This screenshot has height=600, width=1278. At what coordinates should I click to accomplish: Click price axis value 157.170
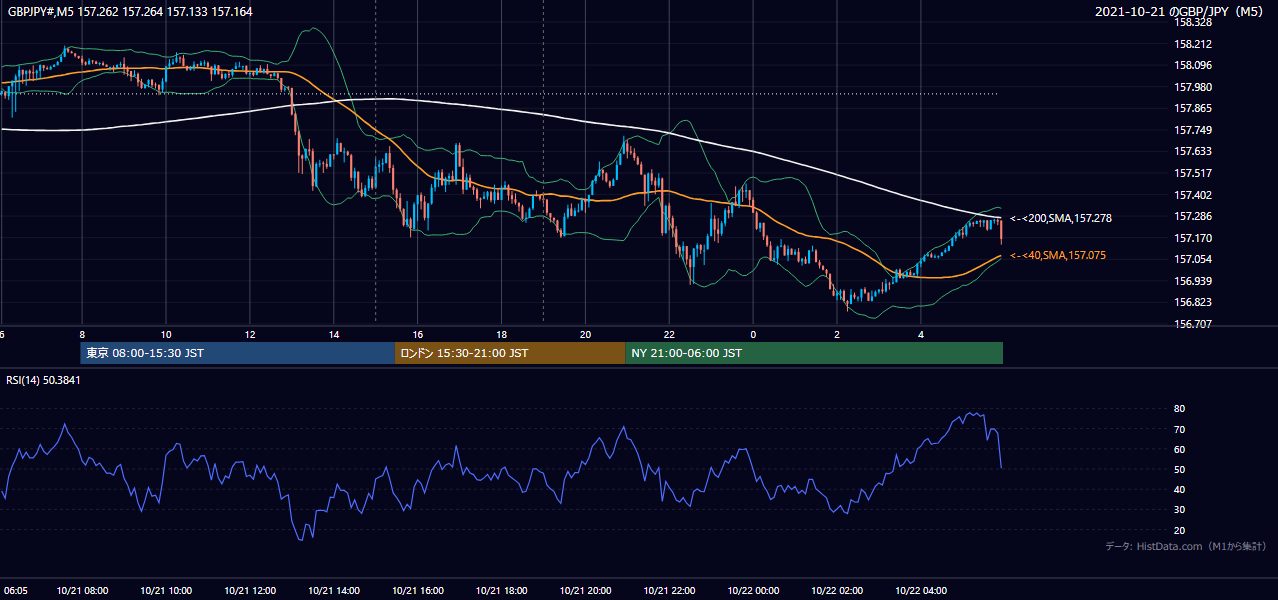click(x=1194, y=238)
